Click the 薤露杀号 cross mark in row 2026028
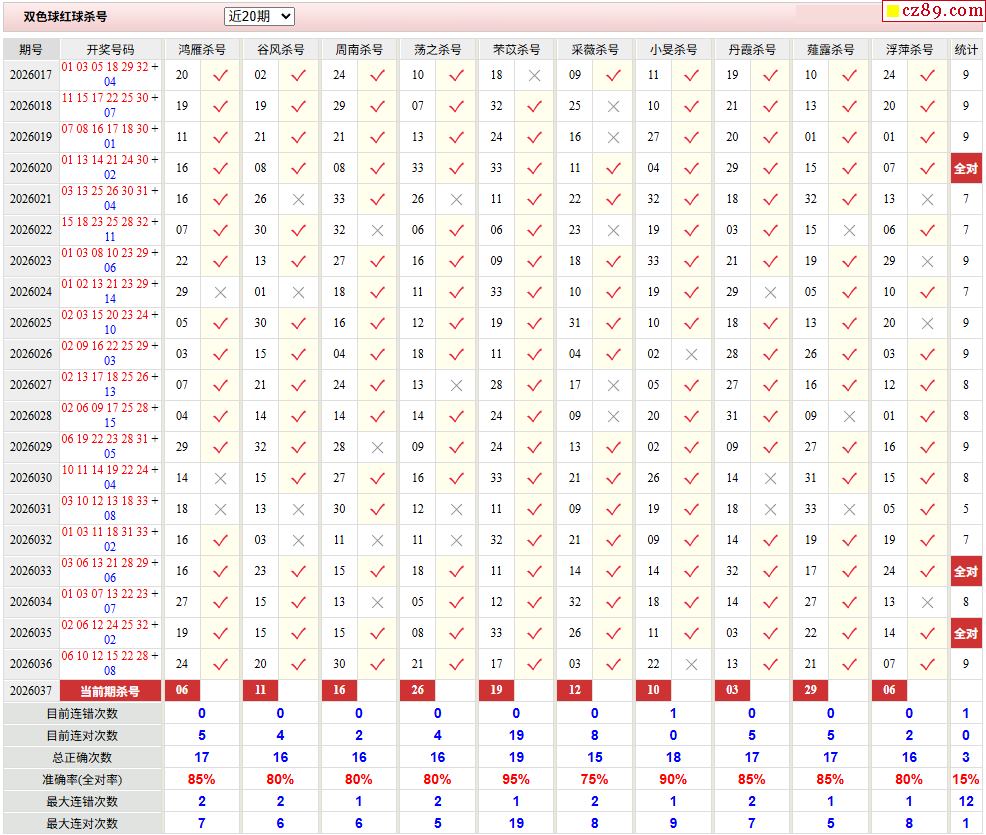This screenshot has height=835, width=986. click(849, 416)
